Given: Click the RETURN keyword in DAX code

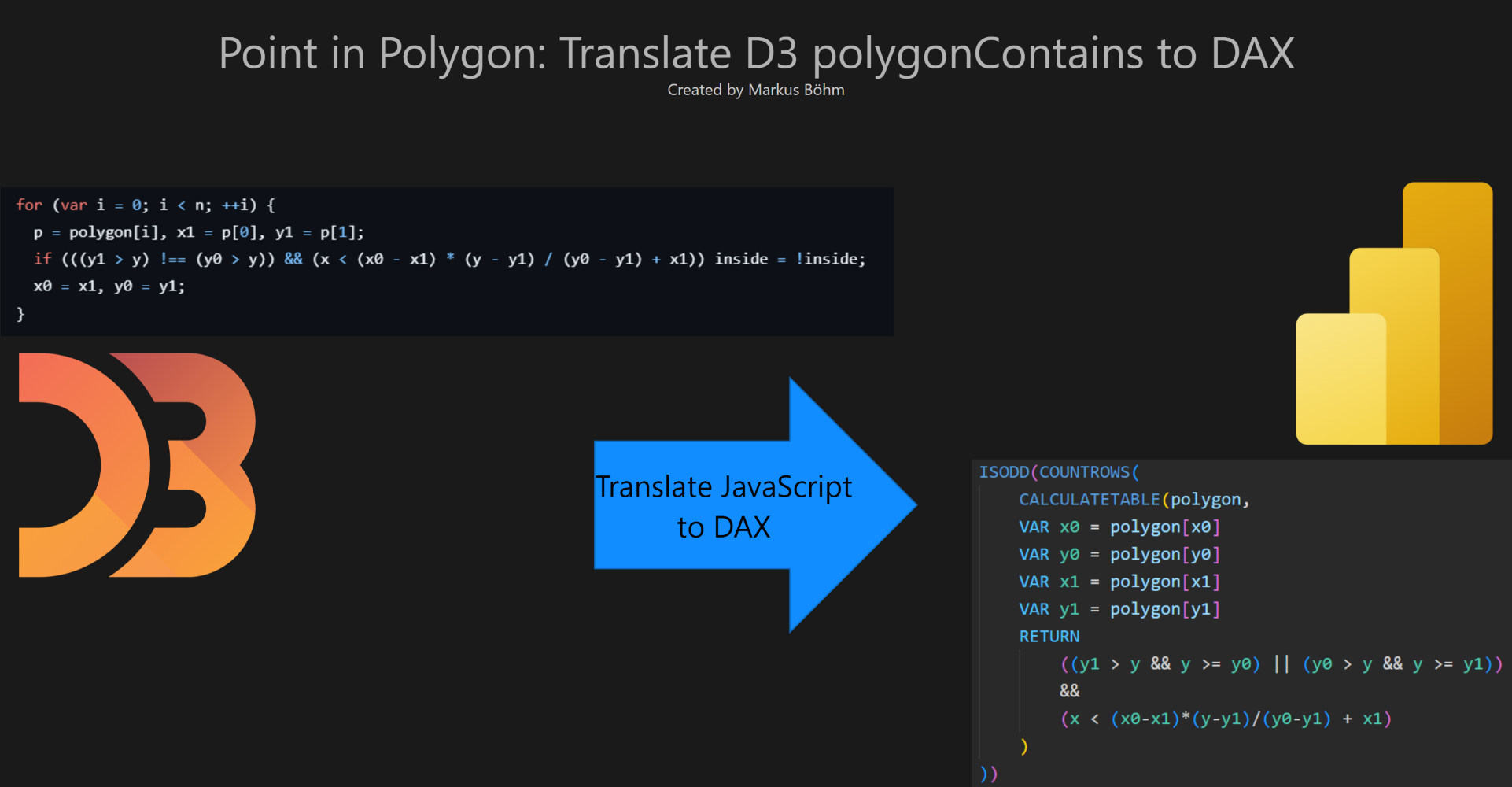Looking at the screenshot, I should click(x=1049, y=637).
